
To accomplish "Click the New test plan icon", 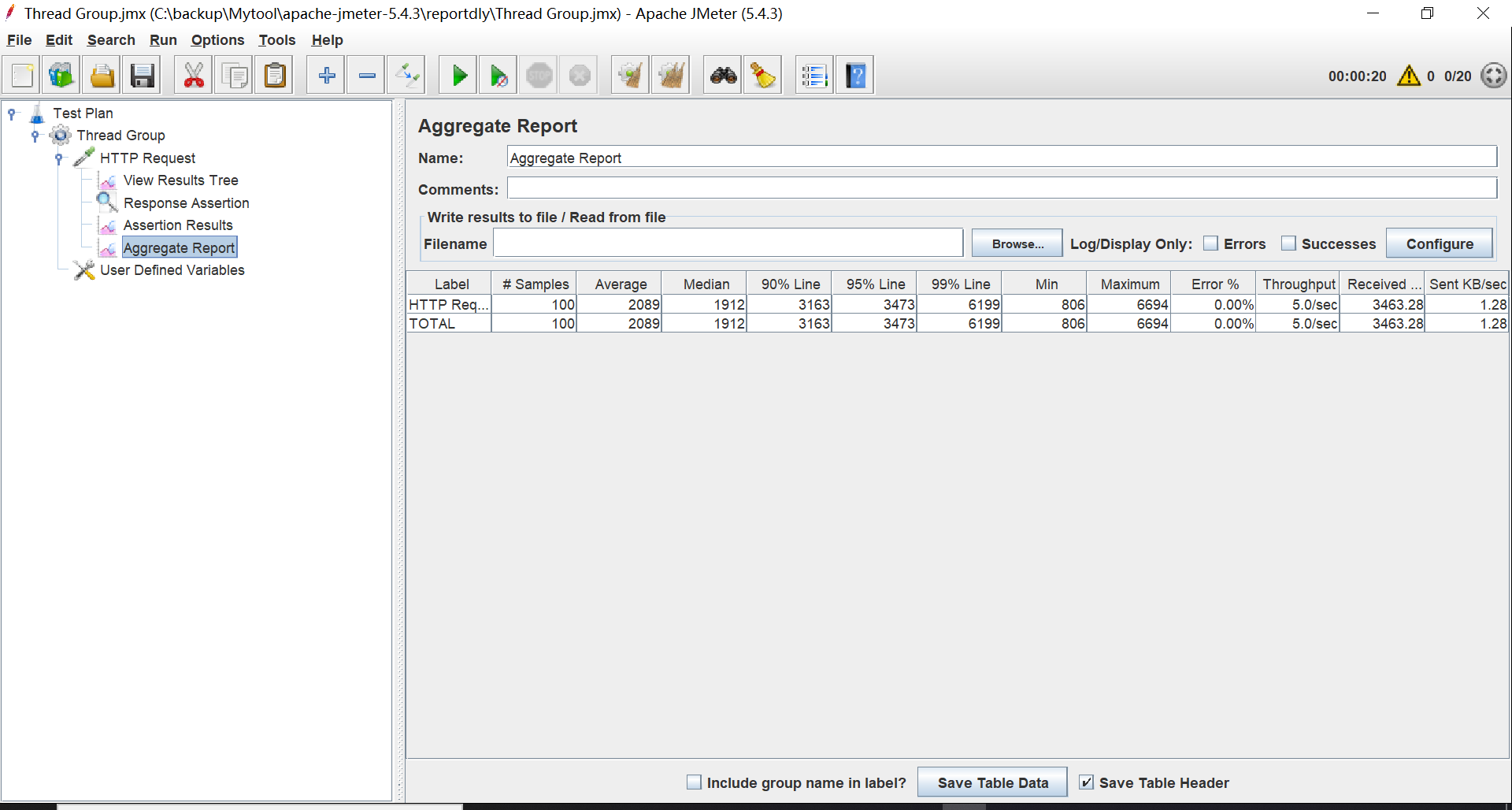I will (x=22, y=76).
